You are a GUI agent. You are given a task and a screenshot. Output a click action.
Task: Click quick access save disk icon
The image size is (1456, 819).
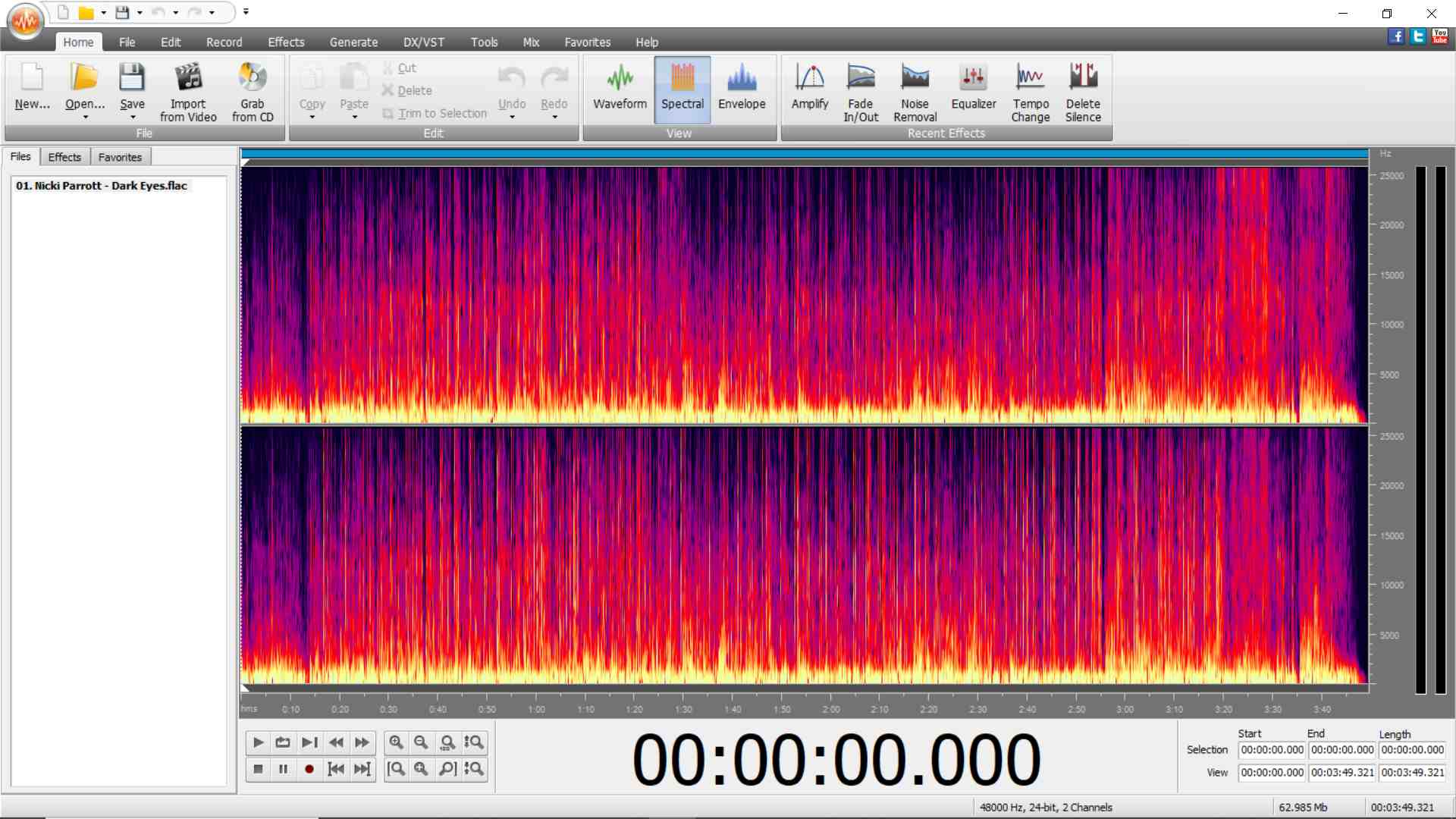(x=121, y=12)
